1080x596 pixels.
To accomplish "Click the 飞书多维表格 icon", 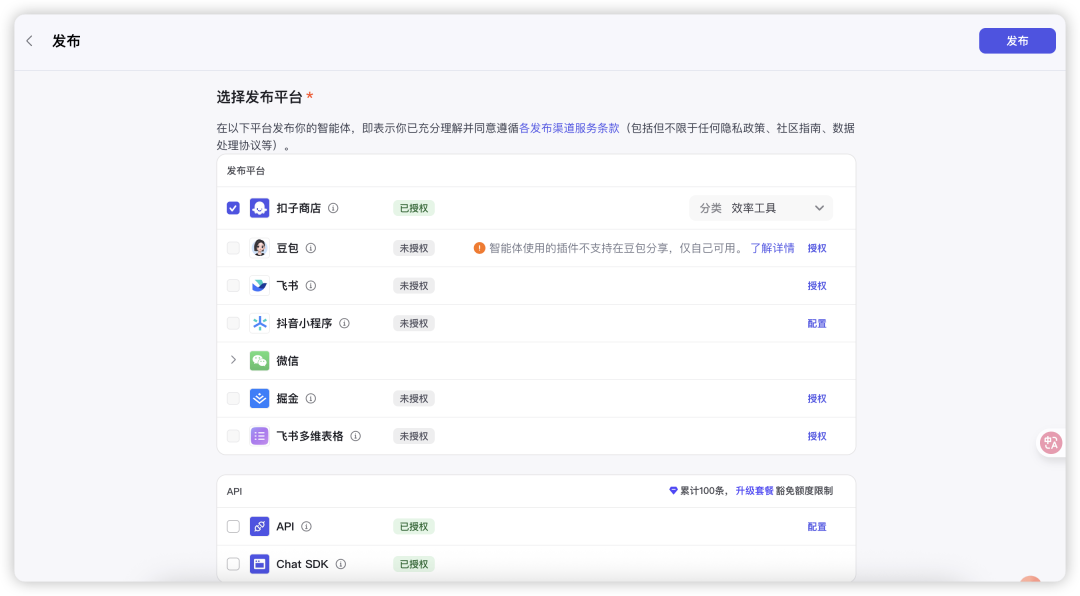I will pos(259,436).
